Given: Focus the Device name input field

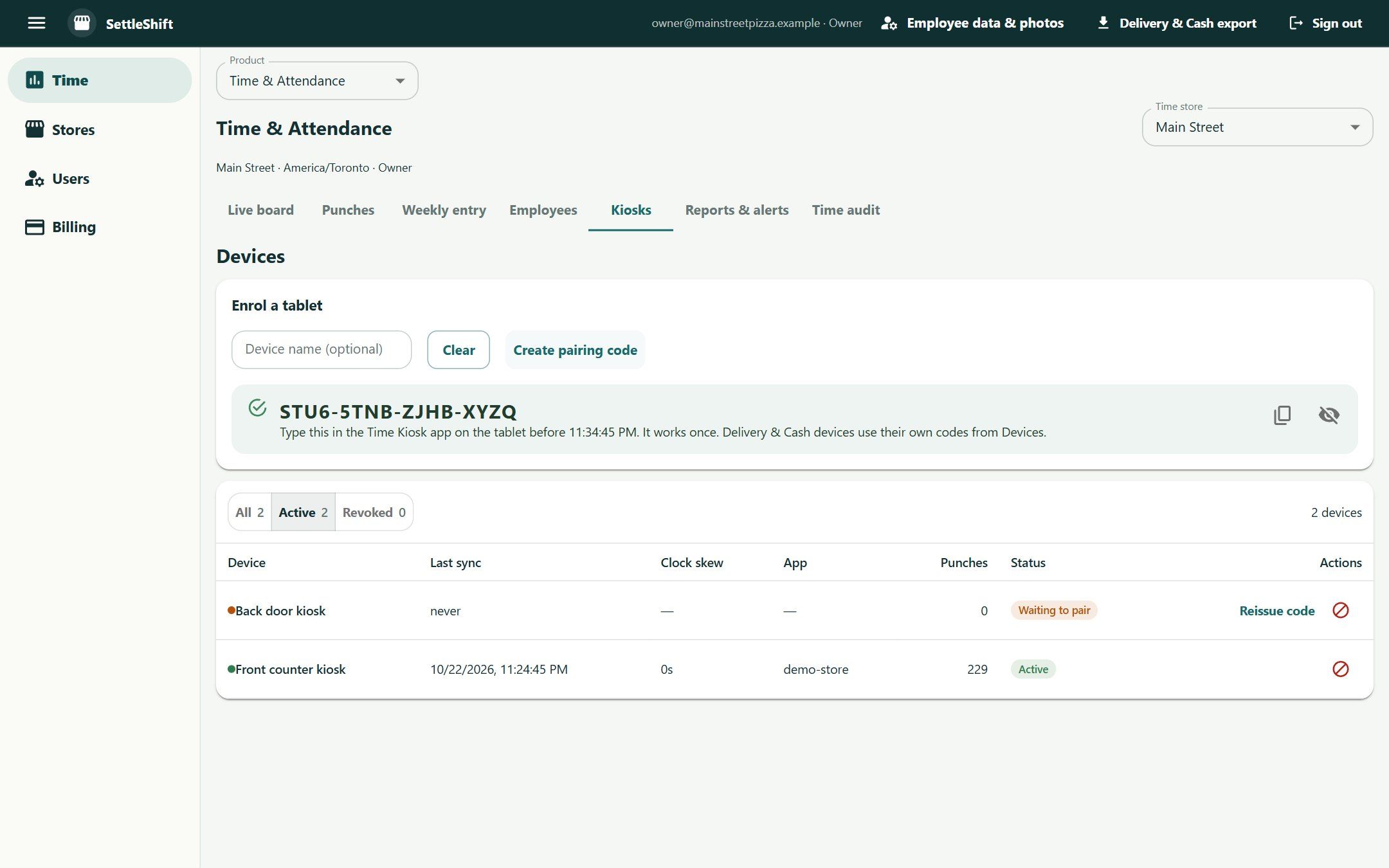Looking at the screenshot, I should click(x=322, y=349).
